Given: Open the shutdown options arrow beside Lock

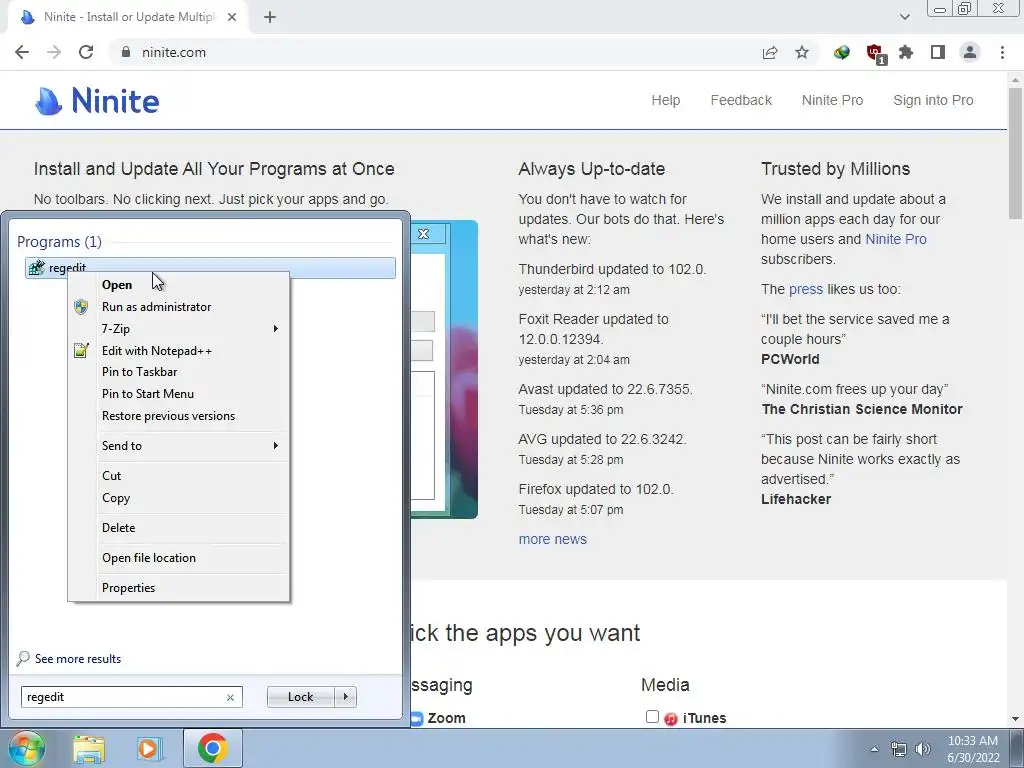Looking at the screenshot, I should coord(345,697).
